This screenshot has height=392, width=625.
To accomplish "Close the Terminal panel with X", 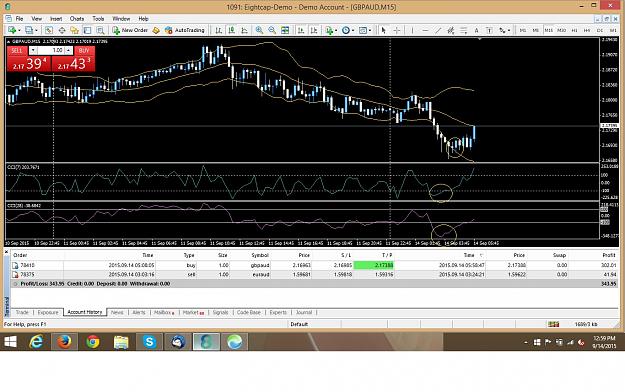I will (x=6, y=252).
